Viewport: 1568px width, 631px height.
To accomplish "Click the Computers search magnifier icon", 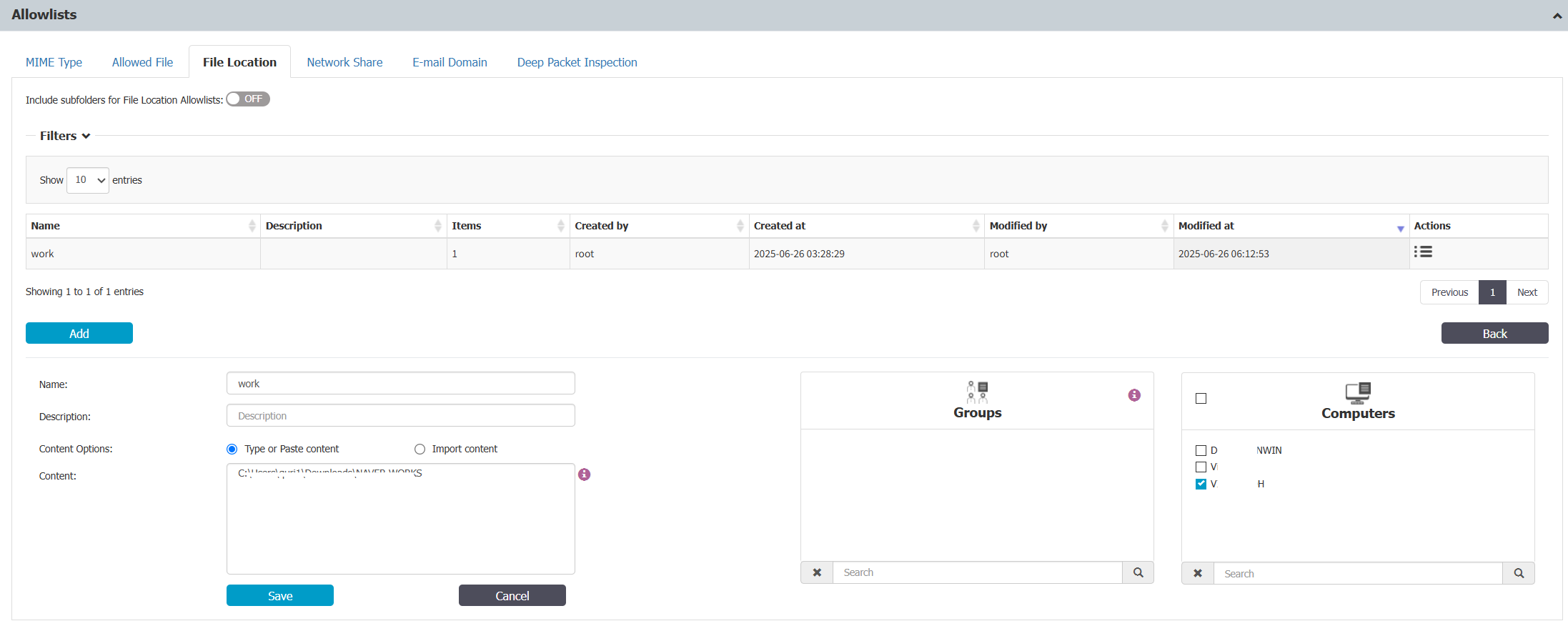I will (x=1519, y=573).
